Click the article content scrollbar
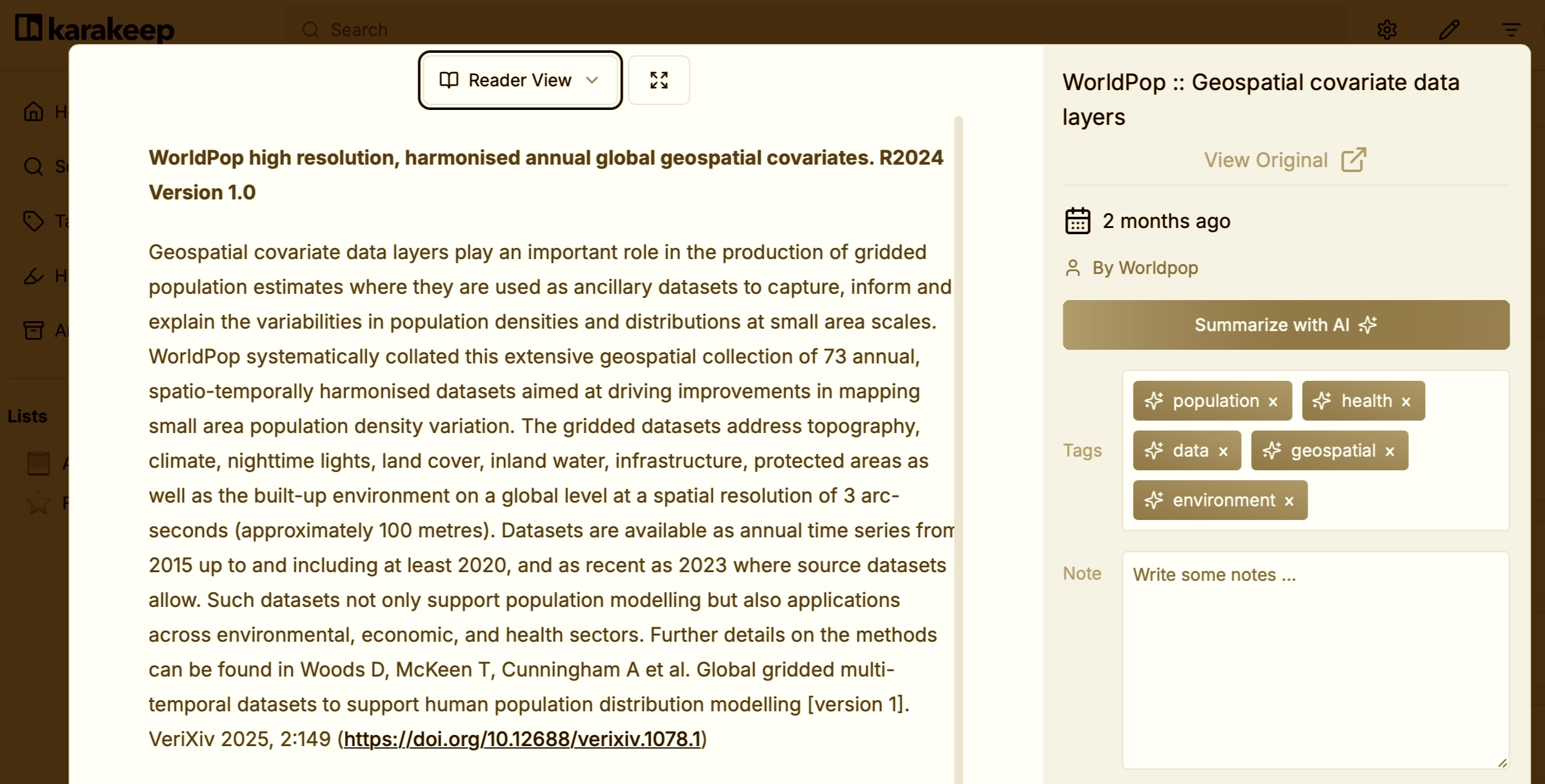This screenshot has height=784, width=1545. (958, 435)
